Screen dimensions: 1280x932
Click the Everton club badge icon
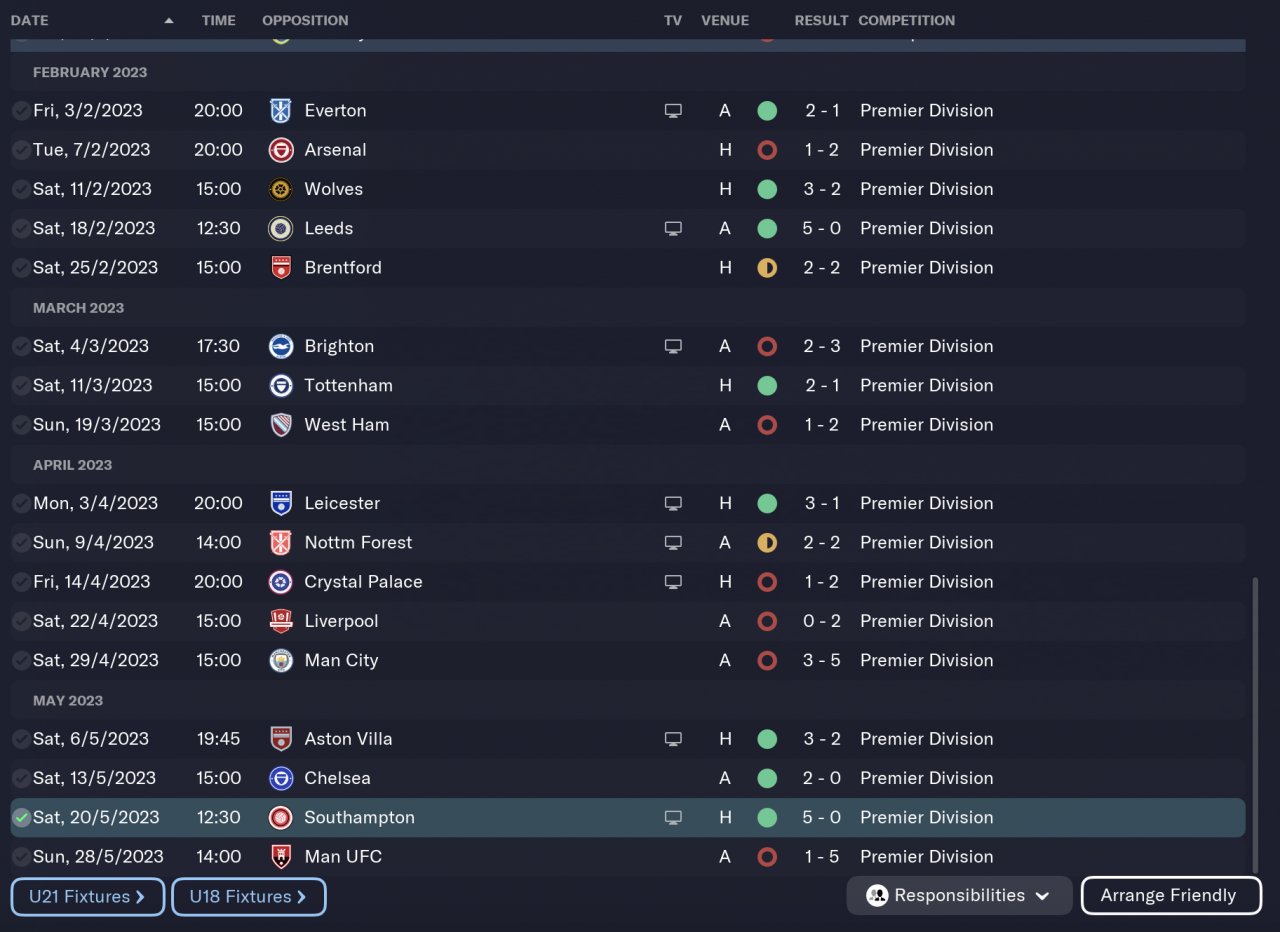[x=281, y=111]
